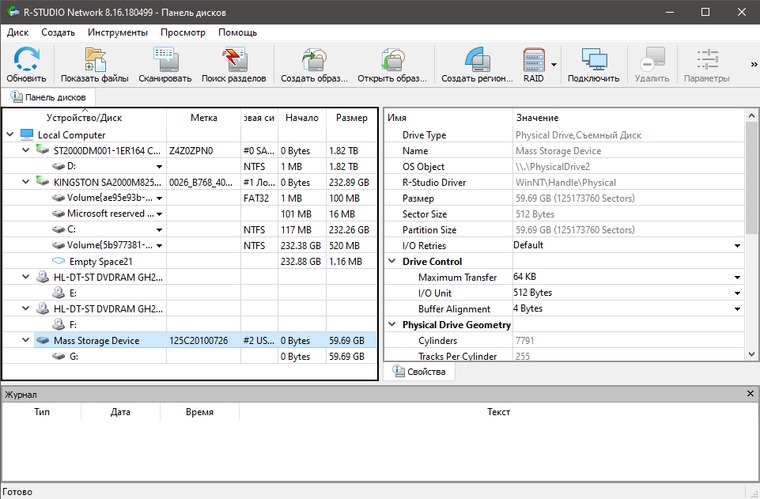Select HL-DT-ST DVDRAM drive icon above F:
This screenshot has height=499, width=760.
43,308
